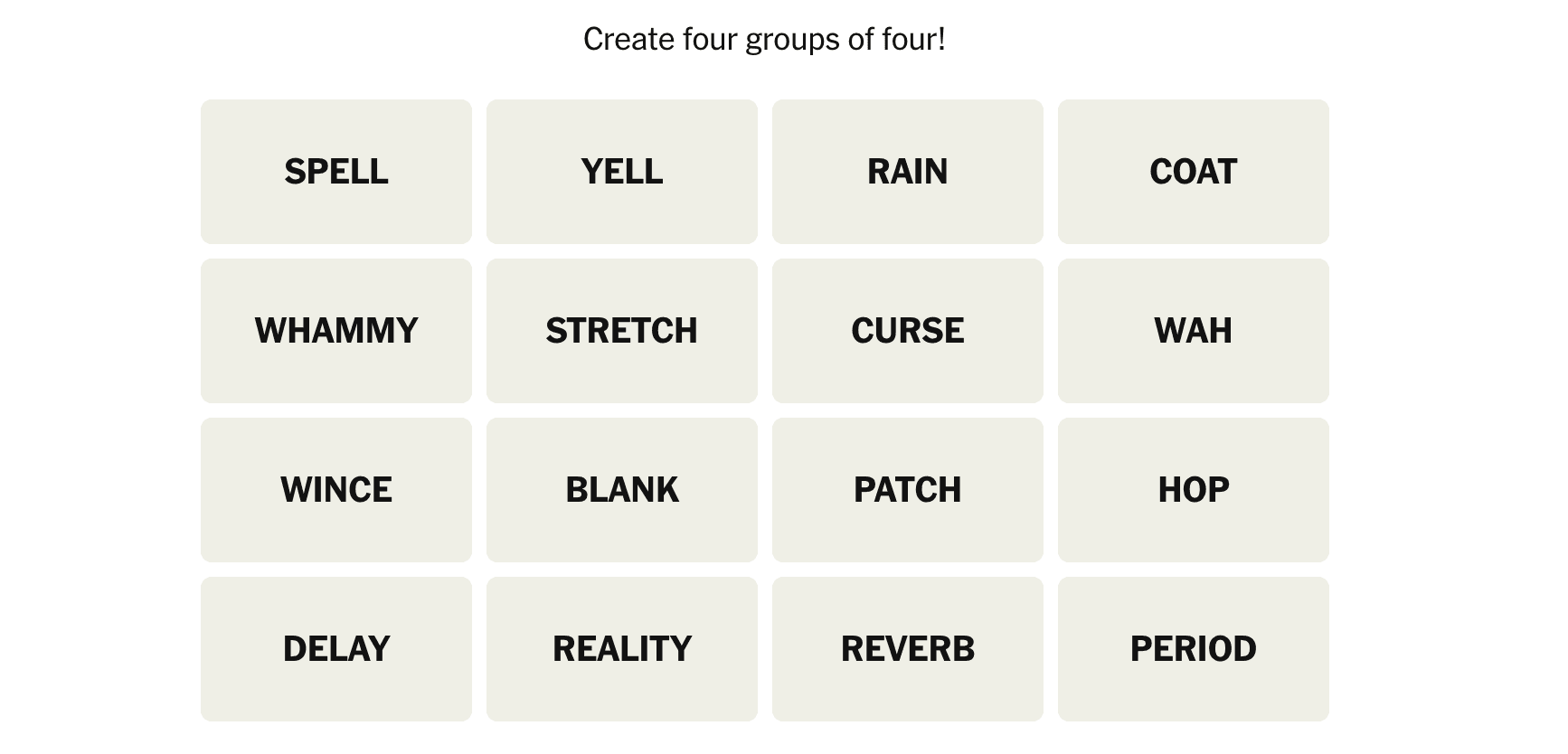1568x754 pixels.
Task: Toggle the STRETCH word card
Action: (622, 331)
